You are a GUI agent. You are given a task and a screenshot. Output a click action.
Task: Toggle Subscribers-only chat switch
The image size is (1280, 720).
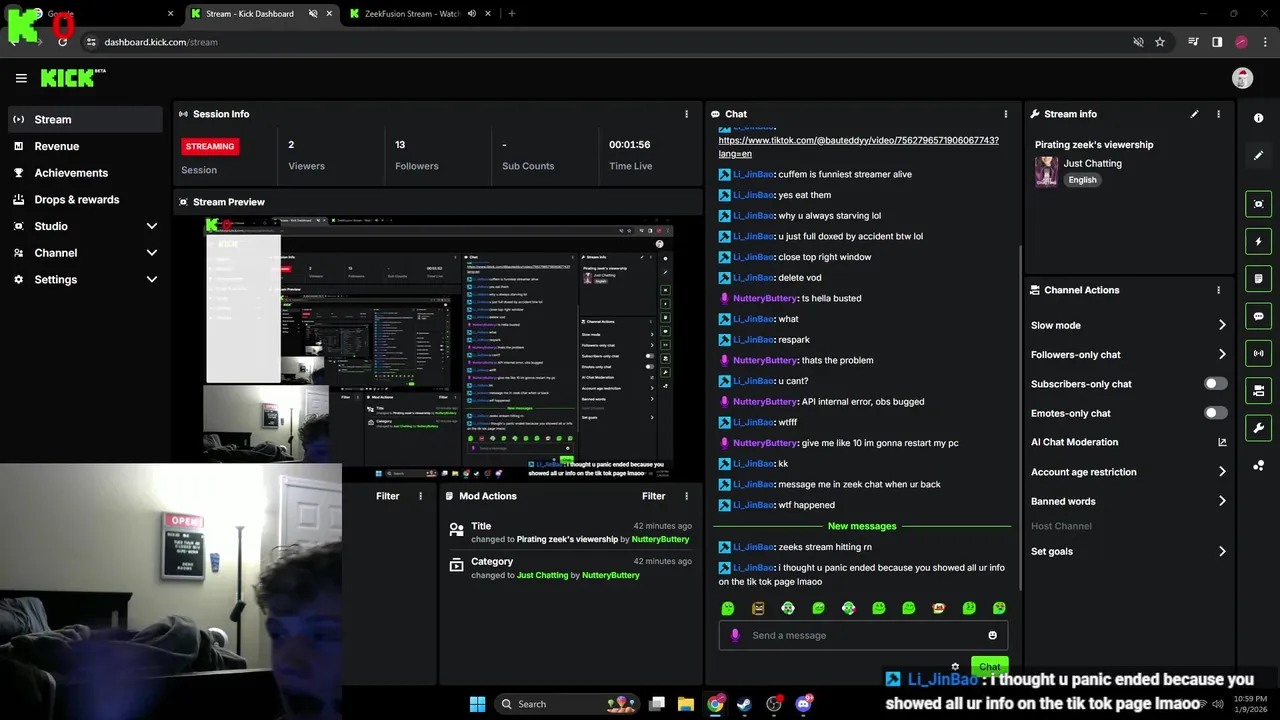point(1215,384)
